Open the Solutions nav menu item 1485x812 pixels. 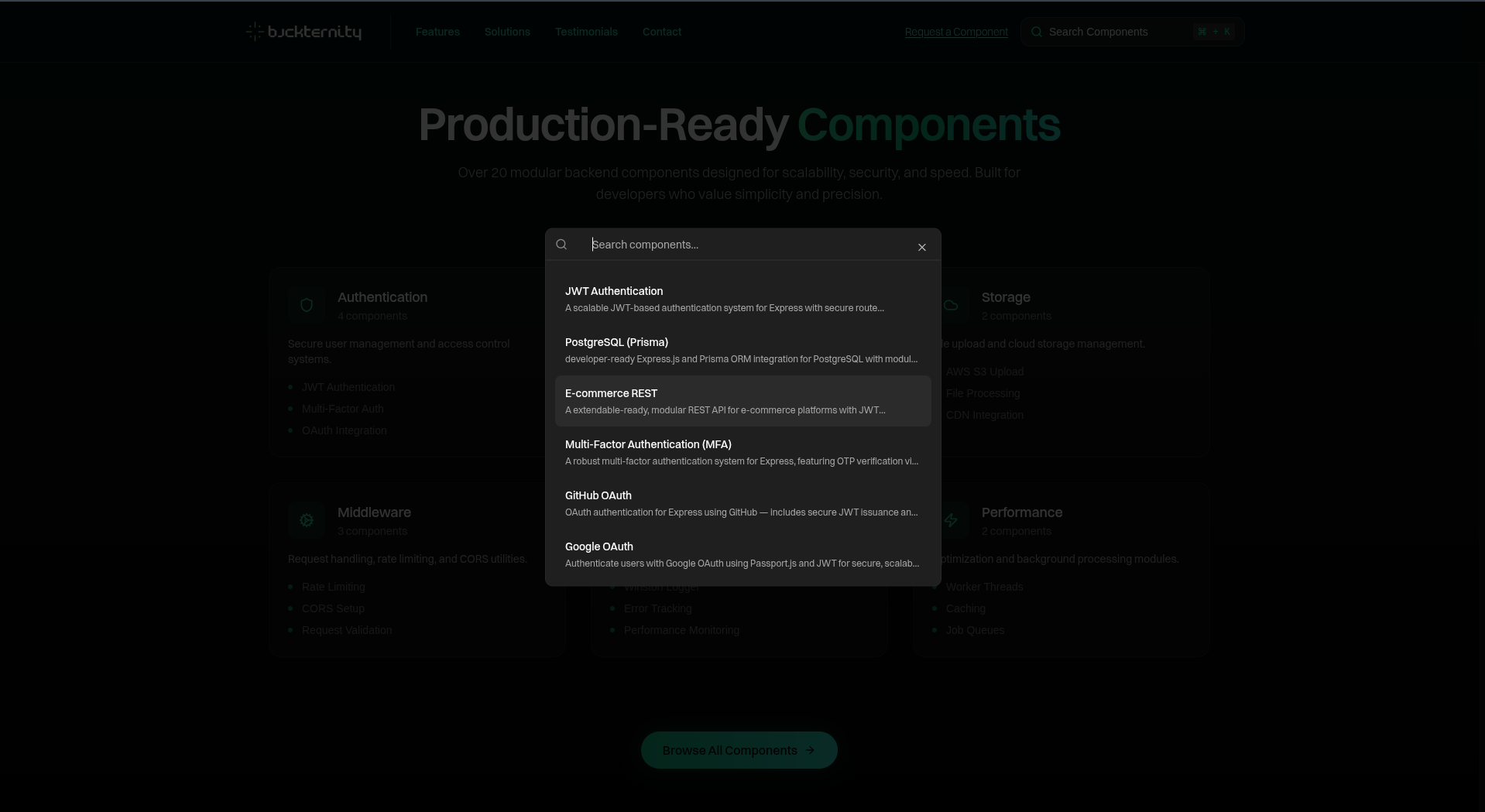(x=507, y=32)
